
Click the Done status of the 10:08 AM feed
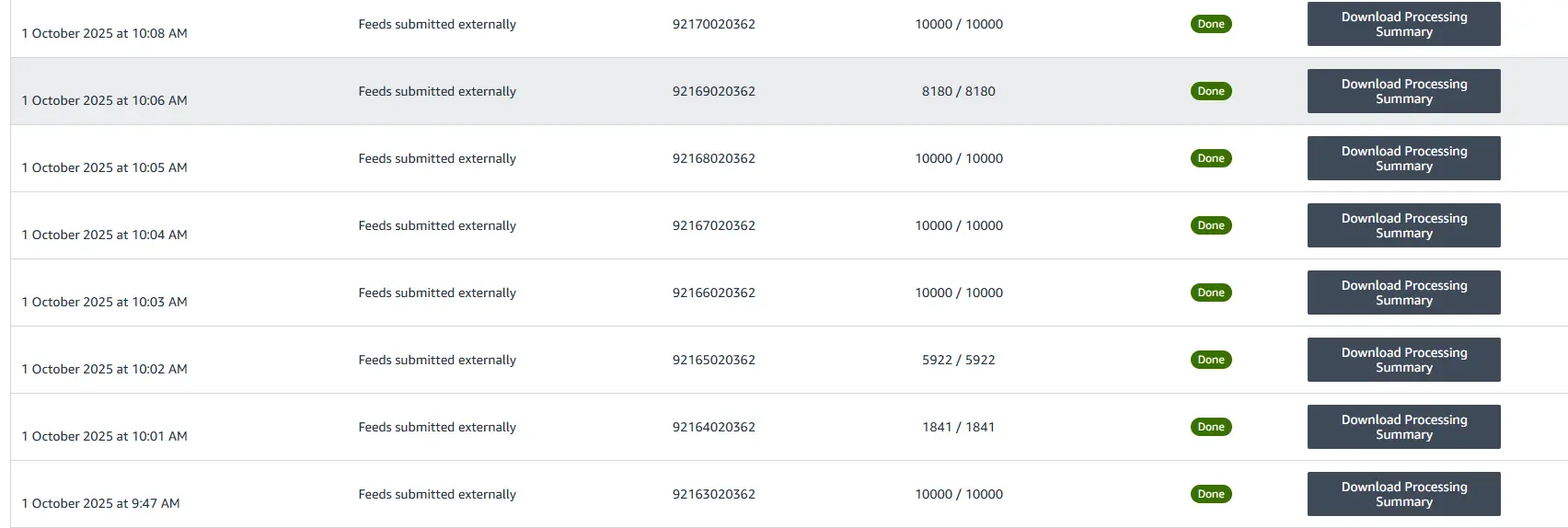(x=1211, y=24)
